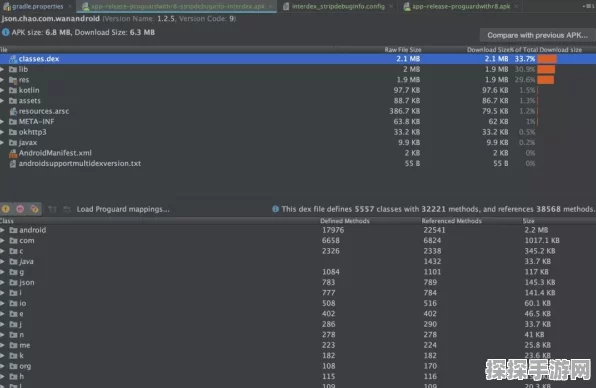This screenshot has height=388, width=596.
Task: Click the orange size bar for lib
Action: (x=546, y=69)
